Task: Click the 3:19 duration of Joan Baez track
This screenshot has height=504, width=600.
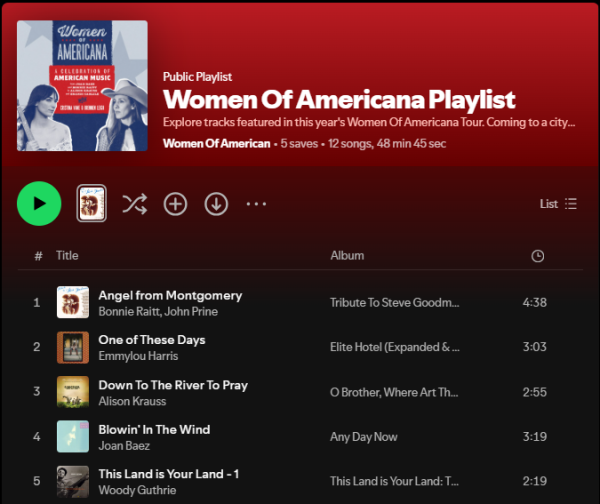Action: (535, 436)
